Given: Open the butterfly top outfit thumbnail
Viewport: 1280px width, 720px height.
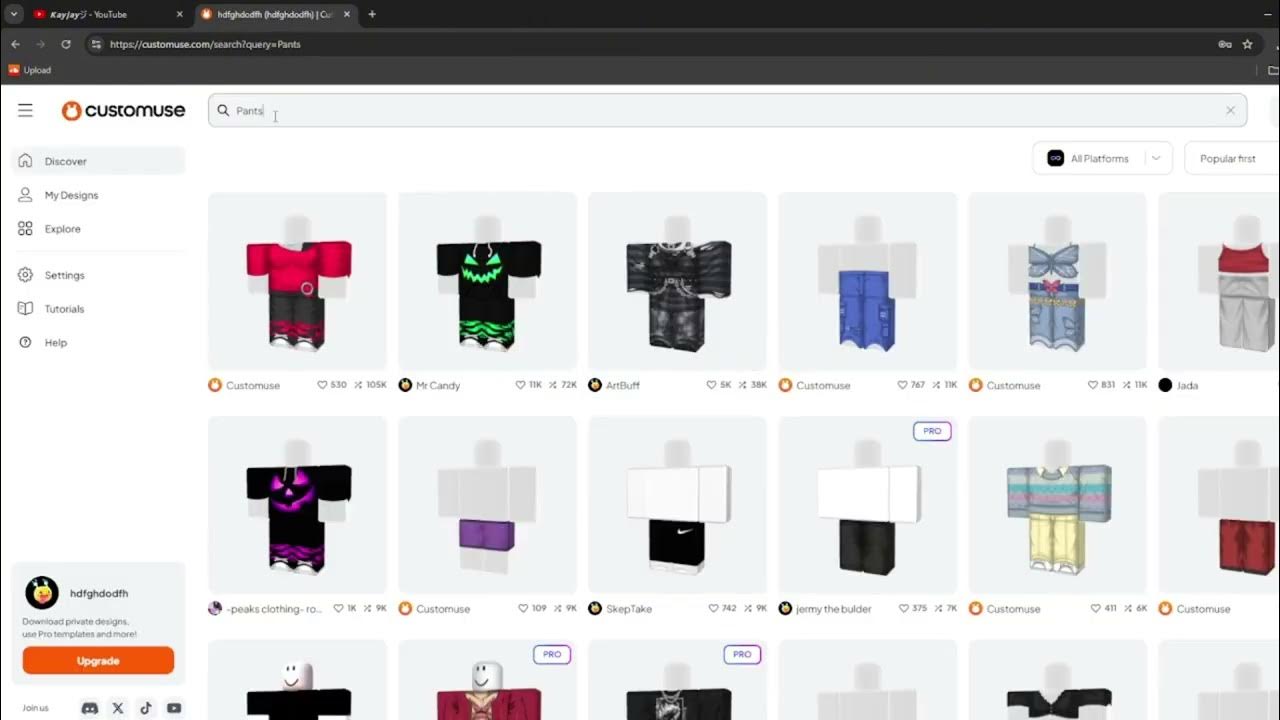Looking at the screenshot, I should tap(1057, 282).
